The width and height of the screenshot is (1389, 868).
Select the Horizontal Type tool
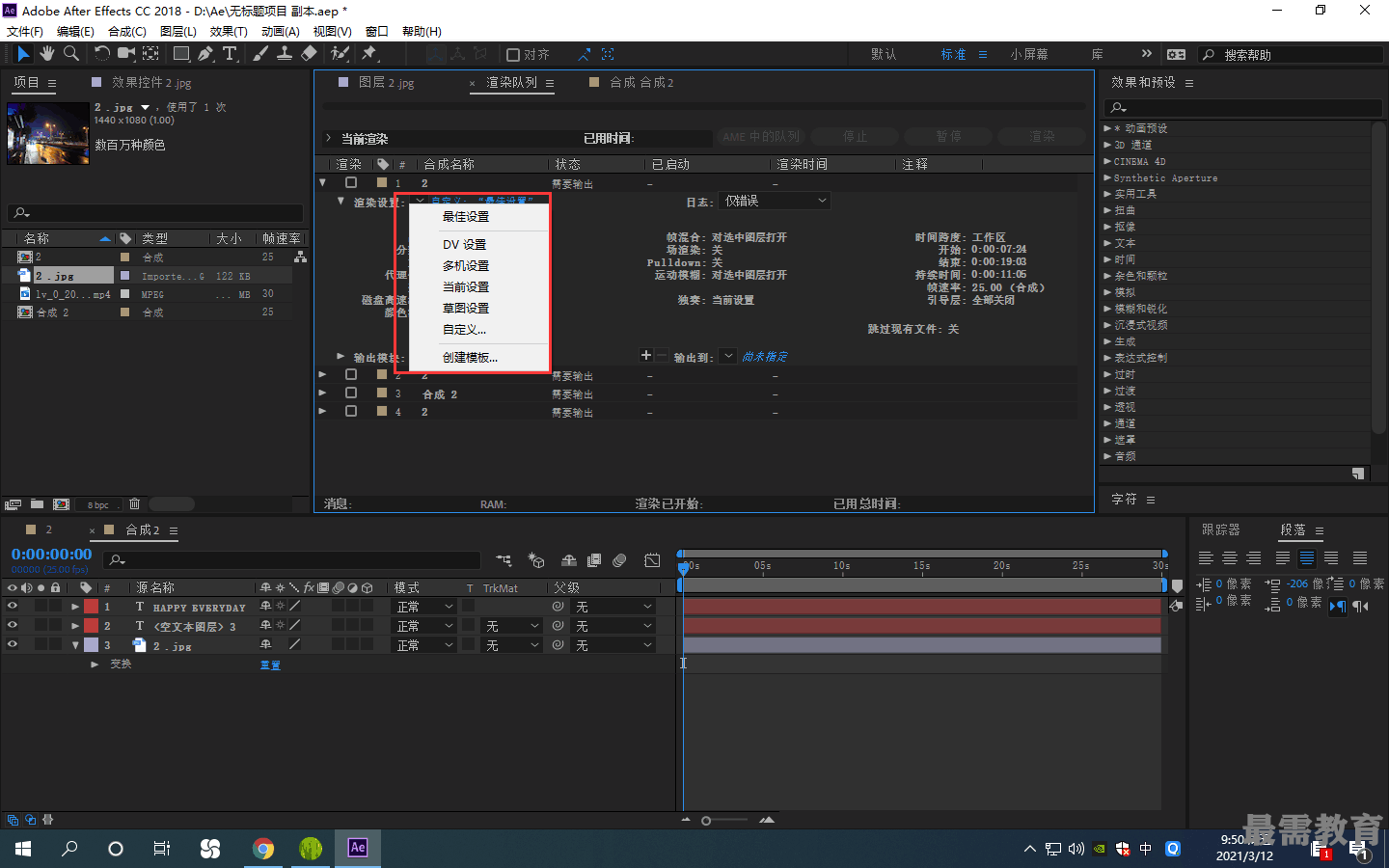coord(230,54)
